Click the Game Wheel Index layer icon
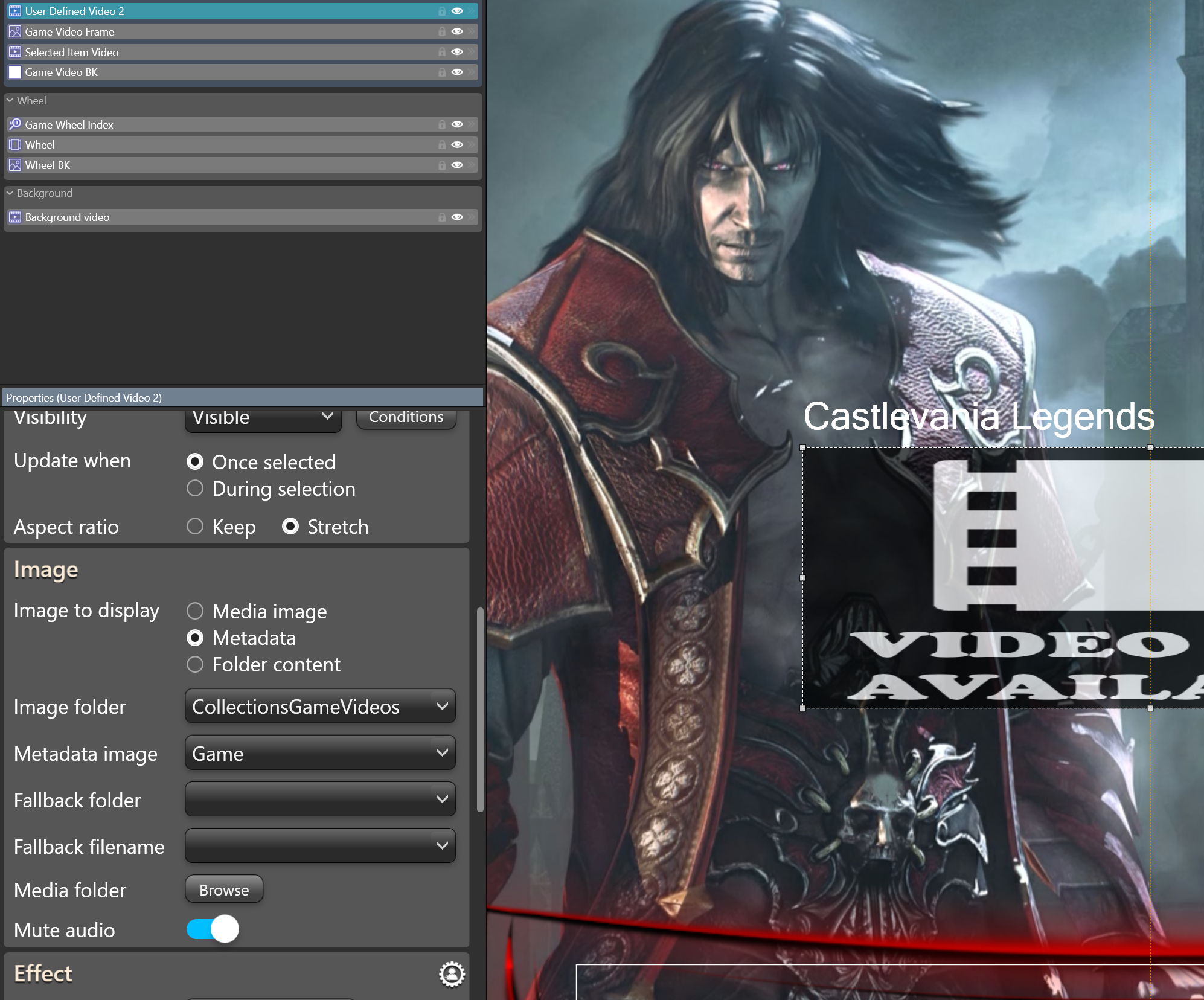The height and width of the screenshot is (1000, 1204). point(15,124)
